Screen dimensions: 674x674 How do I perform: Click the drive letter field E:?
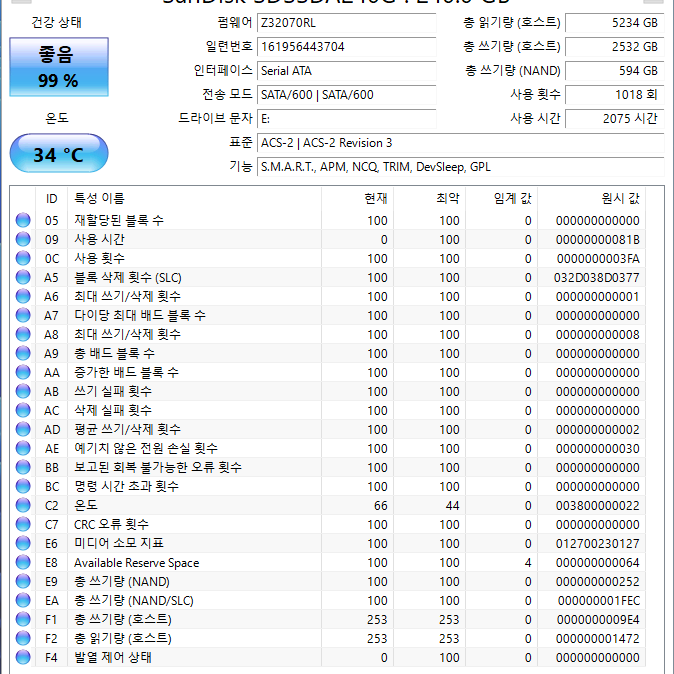click(x=346, y=119)
